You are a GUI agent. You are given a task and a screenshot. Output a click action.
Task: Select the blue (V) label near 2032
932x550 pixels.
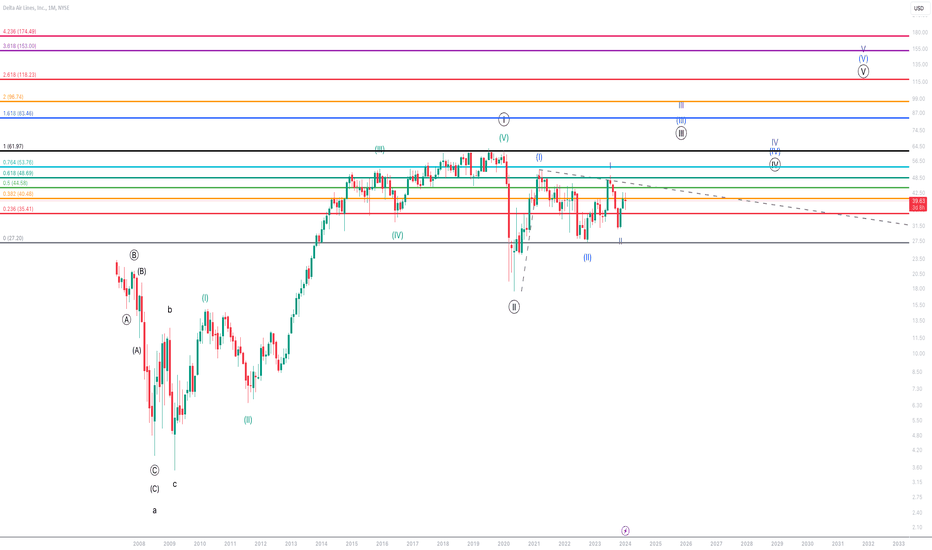point(863,59)
